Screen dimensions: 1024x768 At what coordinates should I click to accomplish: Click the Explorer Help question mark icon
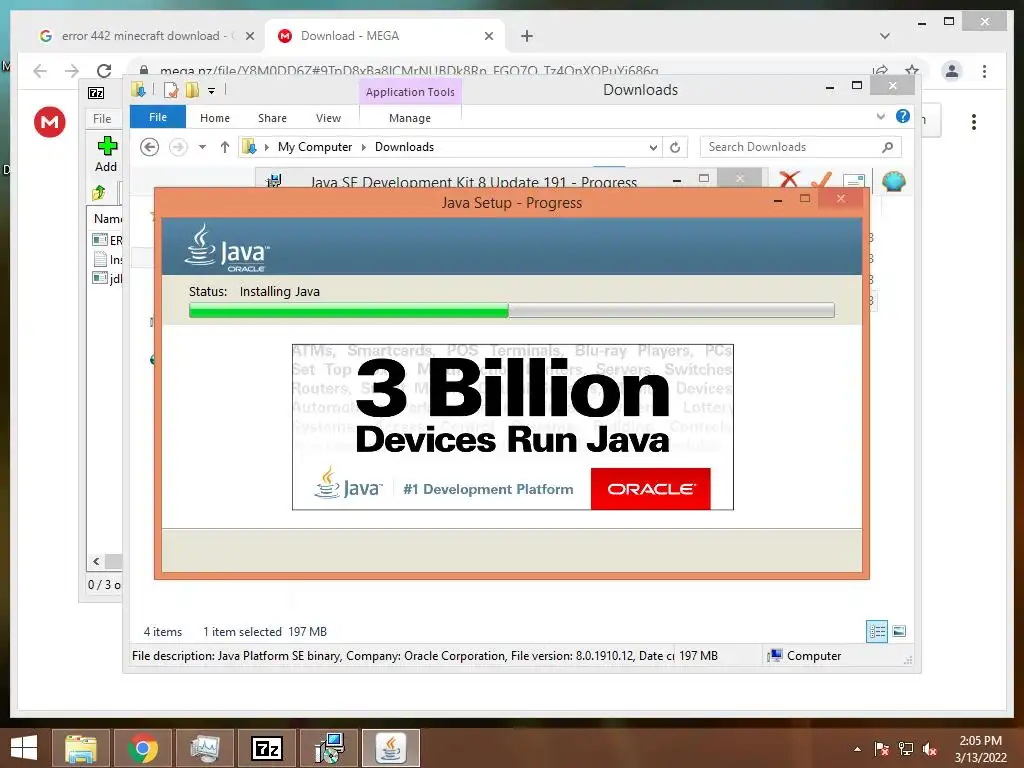point(903,116)
